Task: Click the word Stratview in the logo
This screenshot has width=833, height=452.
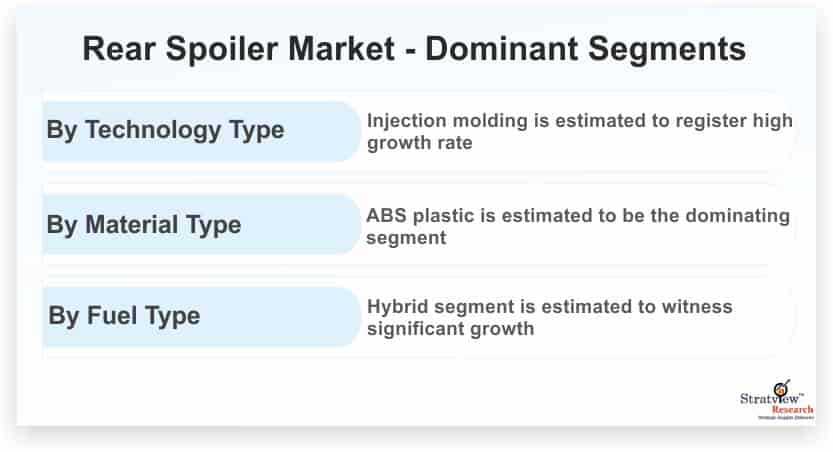Action: 769,398
